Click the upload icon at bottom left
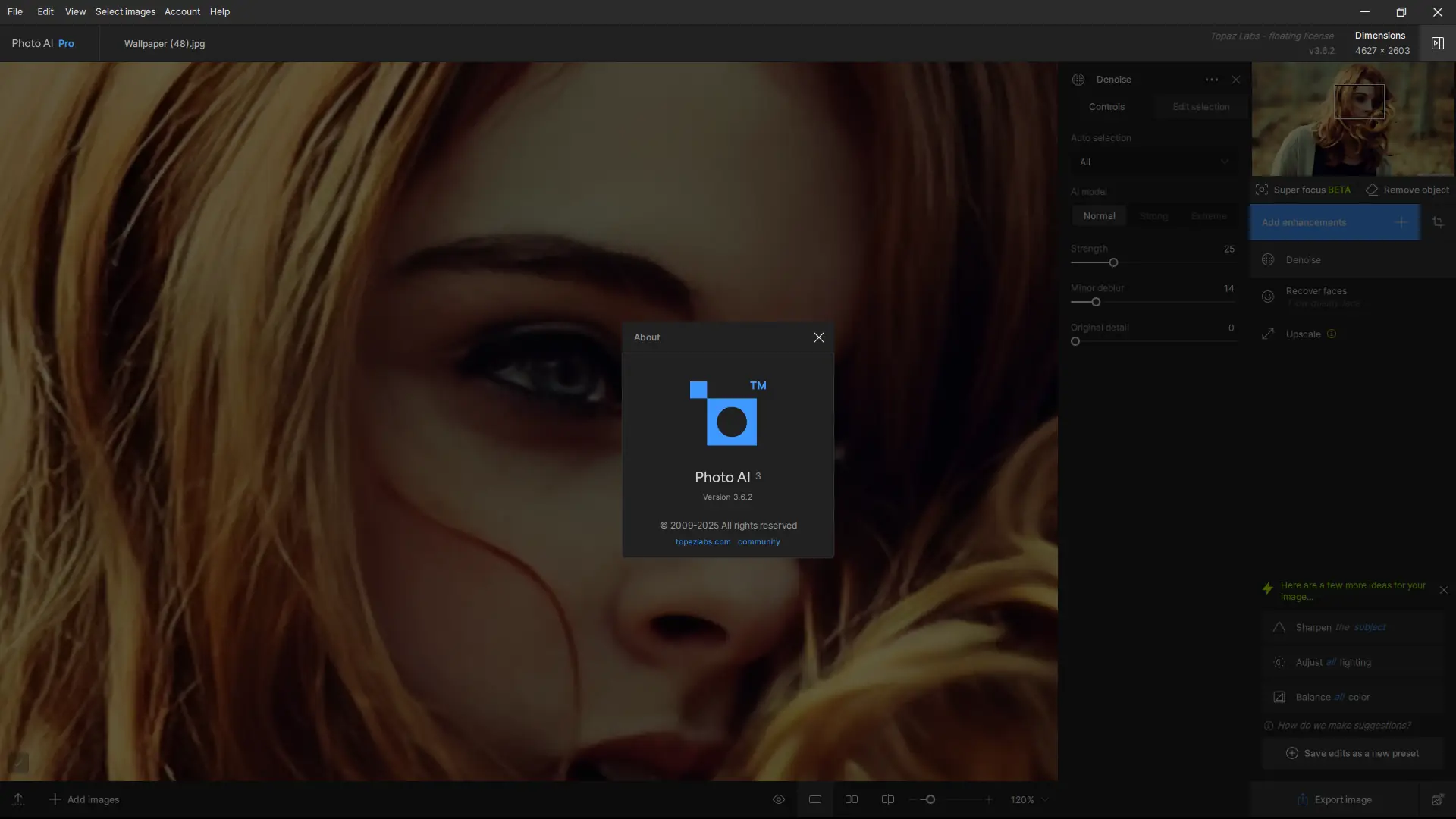The width and height of the screenshot is (1456, 819). coord(18,799)
